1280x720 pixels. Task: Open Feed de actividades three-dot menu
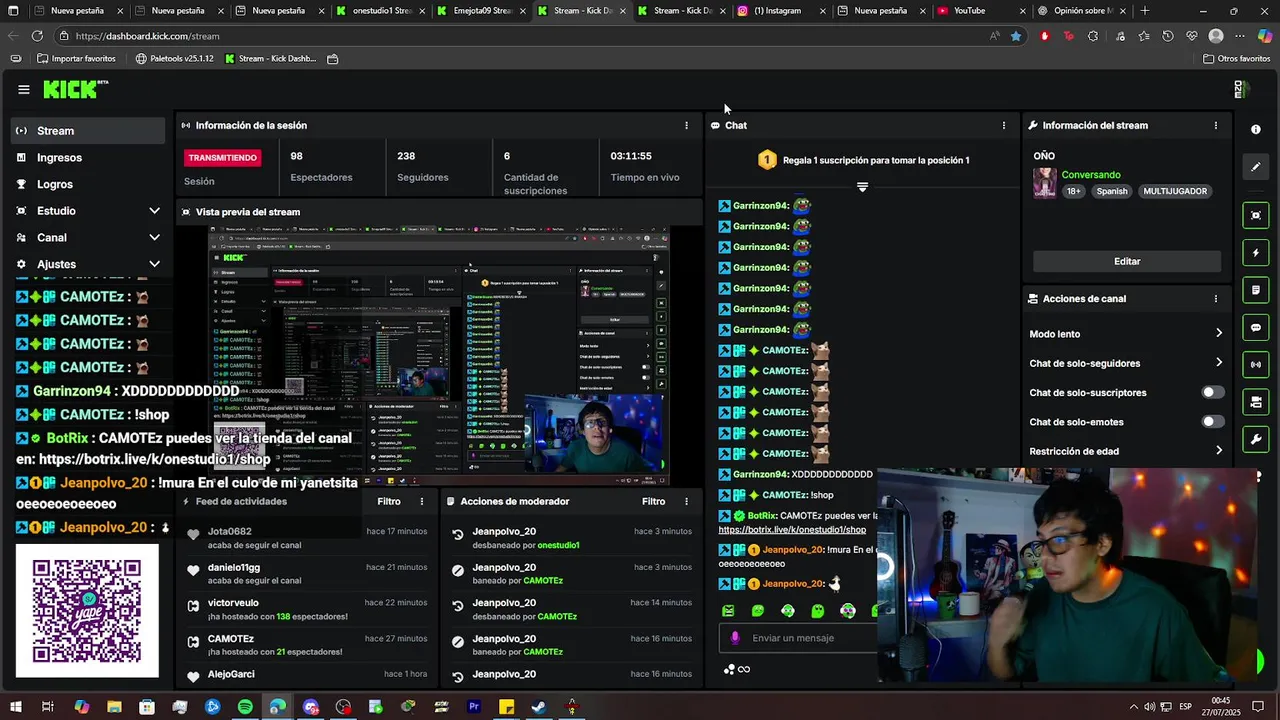(422, 502)
